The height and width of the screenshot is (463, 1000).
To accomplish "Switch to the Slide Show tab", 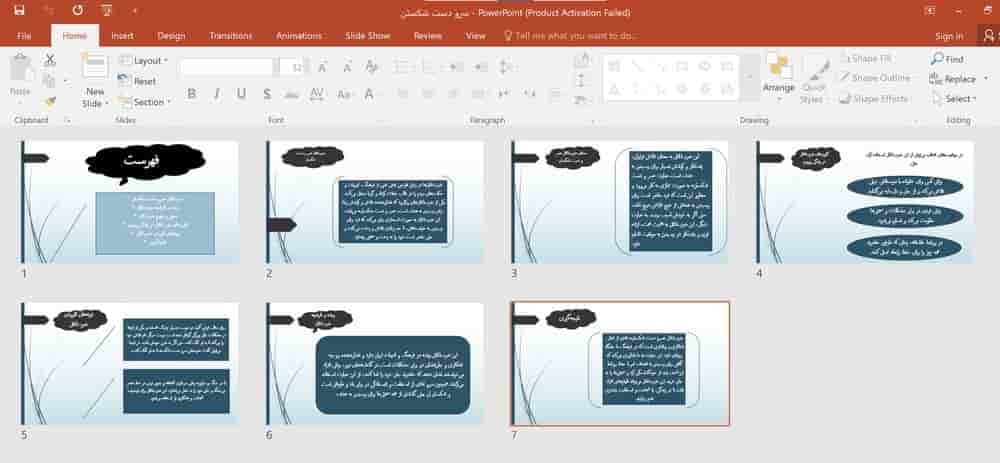I will pos(367,36).
